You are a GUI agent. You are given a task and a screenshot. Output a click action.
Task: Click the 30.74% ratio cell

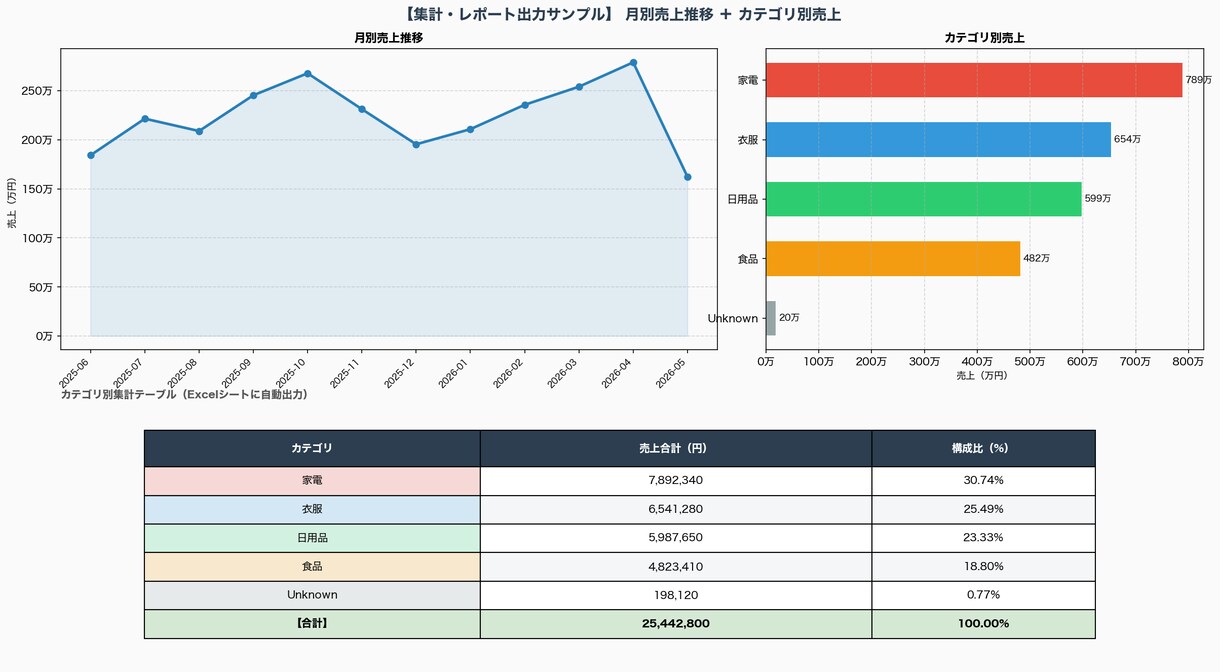pos(984,481)
